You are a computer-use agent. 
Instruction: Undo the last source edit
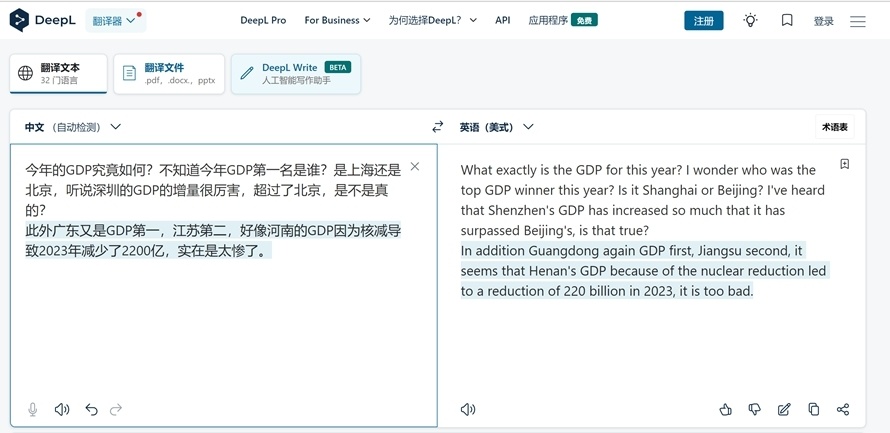click(x=91, y=409)
